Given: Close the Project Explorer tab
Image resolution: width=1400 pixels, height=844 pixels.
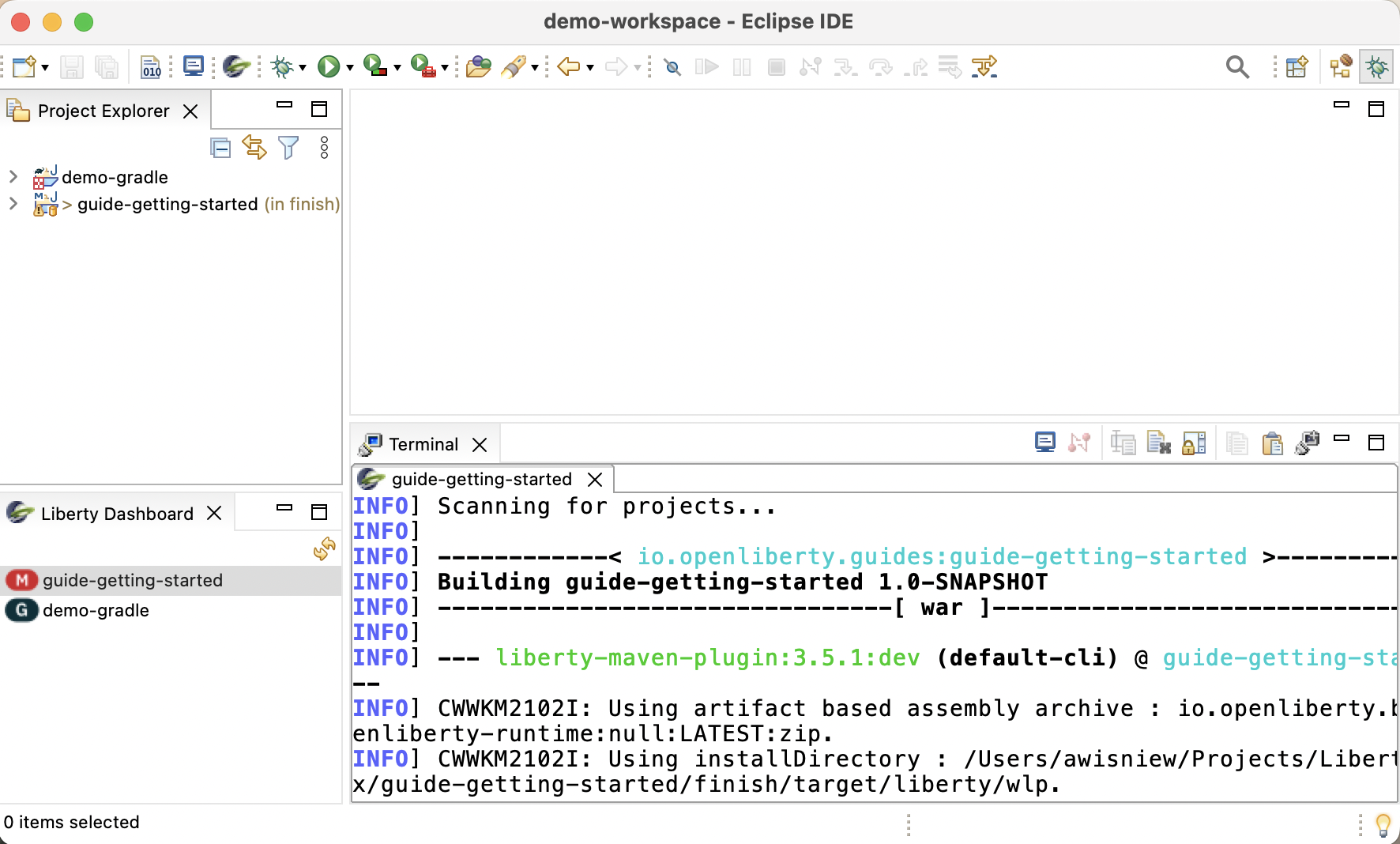Looking at the screenshot, I should point(190,111).
